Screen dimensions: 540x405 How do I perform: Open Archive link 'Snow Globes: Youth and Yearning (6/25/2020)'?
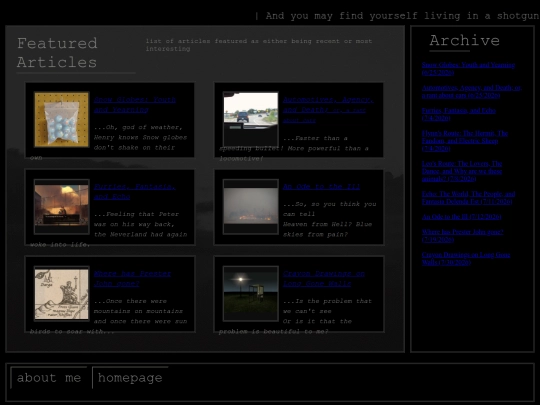(x=468, y=69)
